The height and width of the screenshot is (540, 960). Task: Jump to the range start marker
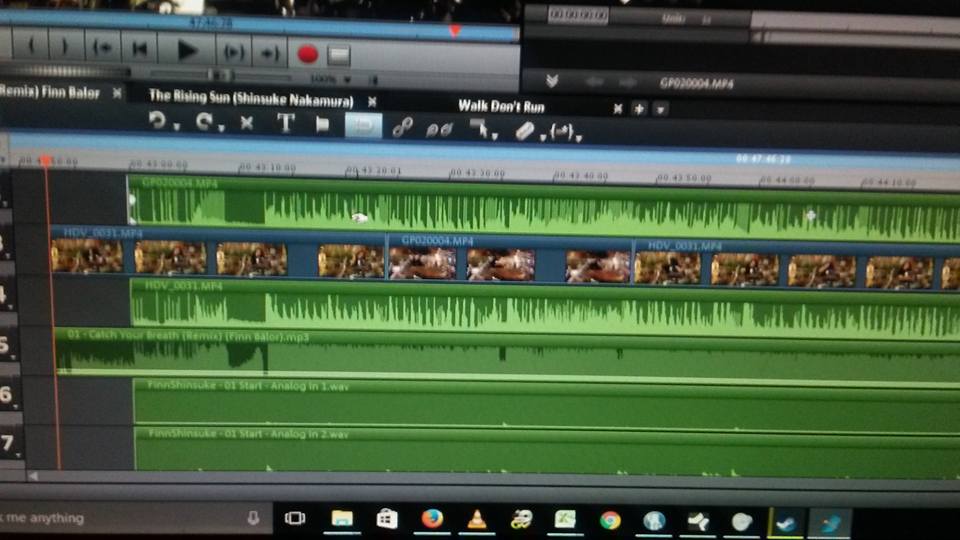(x=102, y=48)
